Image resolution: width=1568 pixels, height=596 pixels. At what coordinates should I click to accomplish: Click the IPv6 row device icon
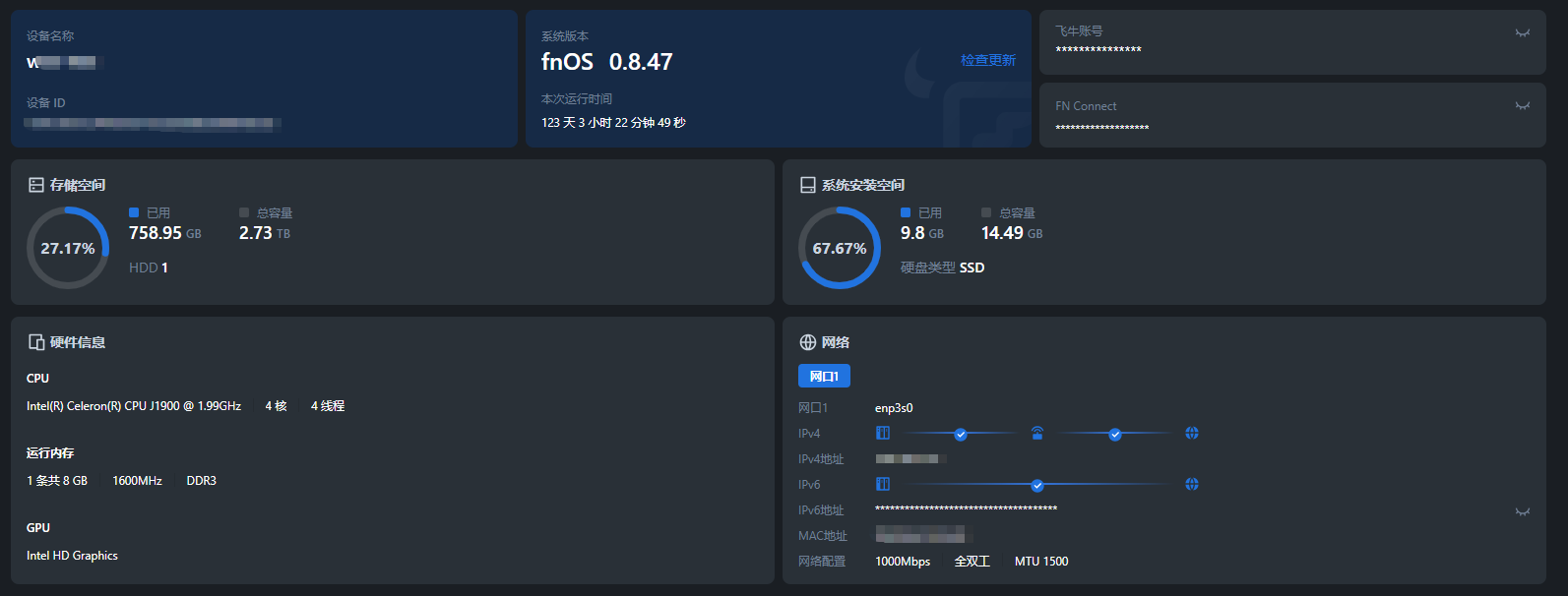pyautogui.click(x=883, y=484)
